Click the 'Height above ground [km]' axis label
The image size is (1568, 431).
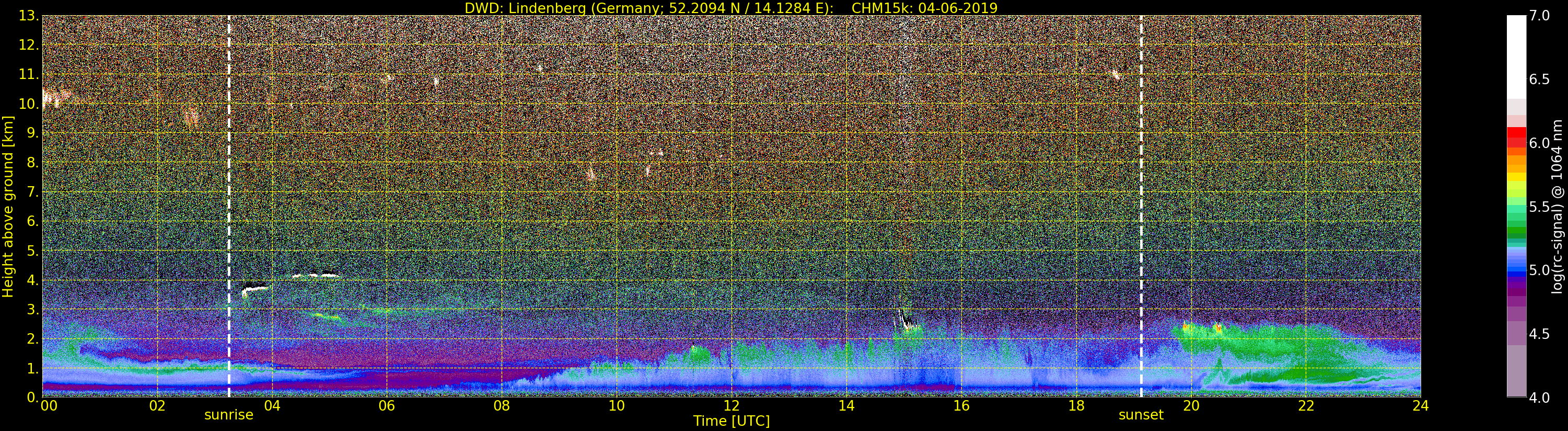coord(8,207)
